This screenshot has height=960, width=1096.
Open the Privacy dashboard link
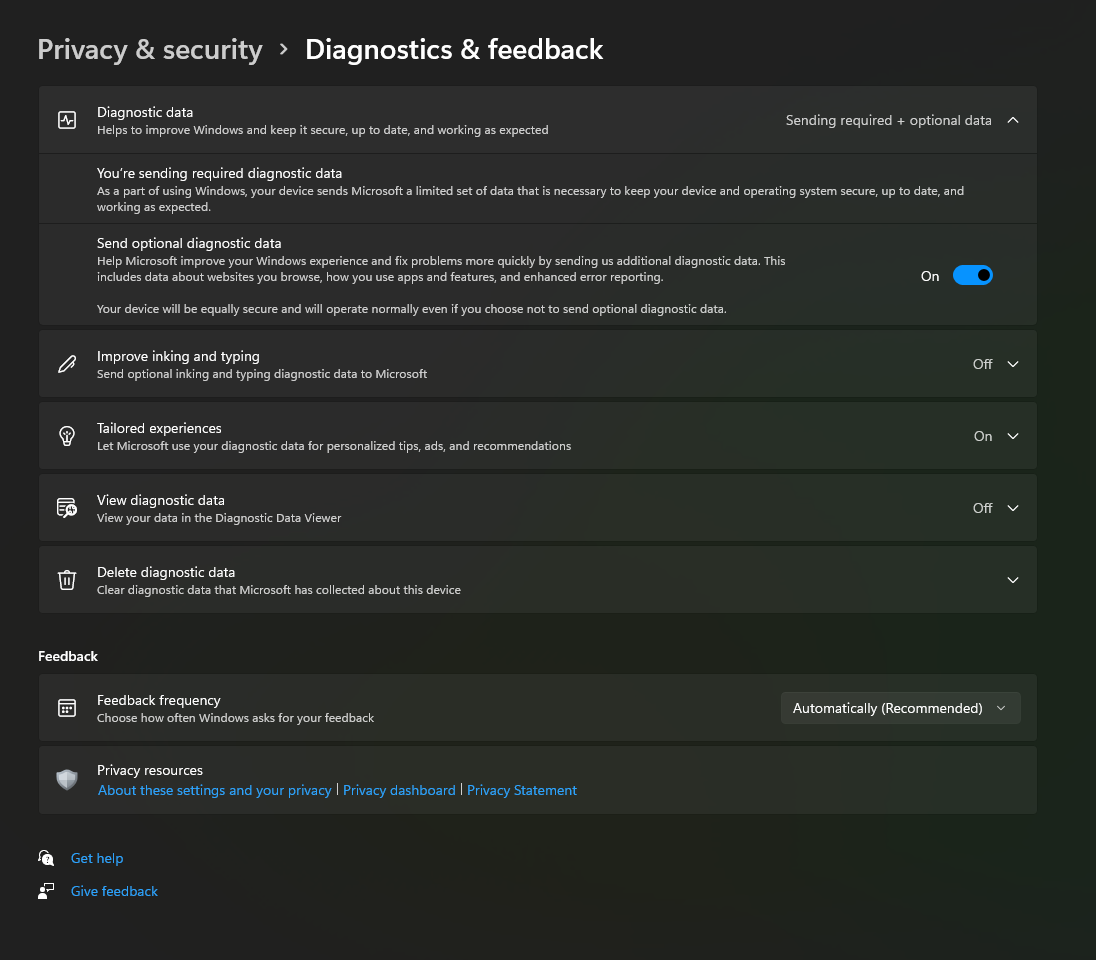(399, 790)
